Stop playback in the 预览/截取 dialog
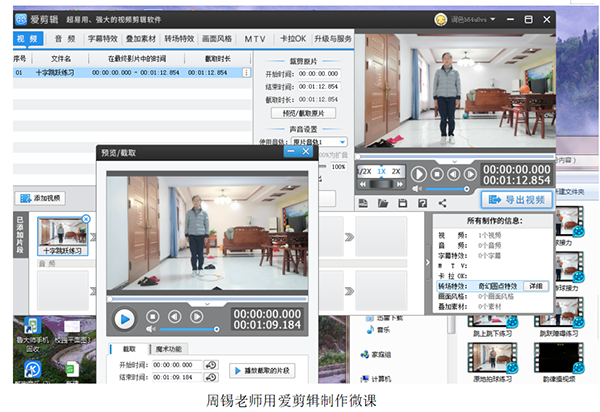Screen dimensions: 600x412 [x=153, y=317]
